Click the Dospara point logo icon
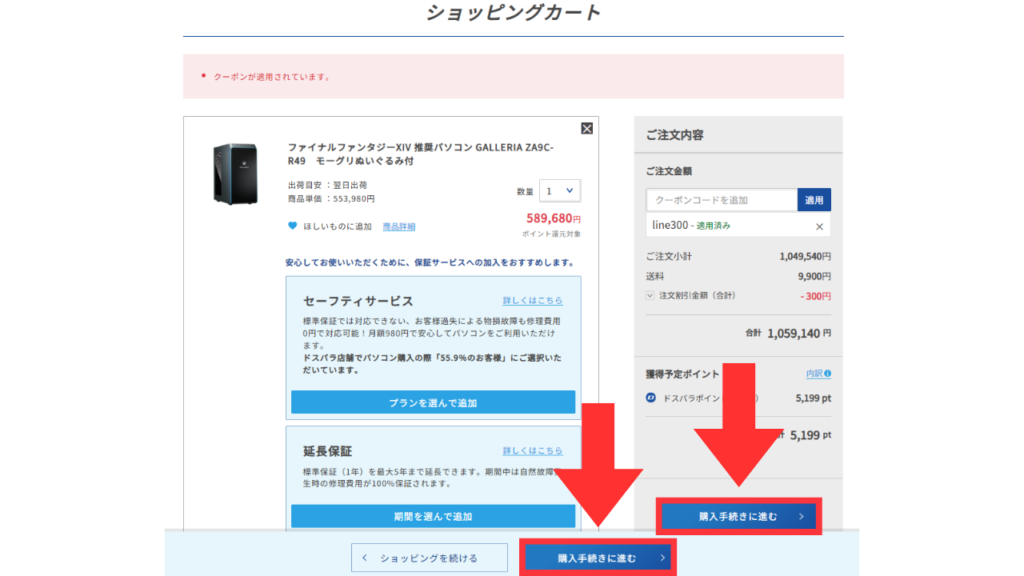The height and width of the screenshot is (576, 1024). point(652,398)
